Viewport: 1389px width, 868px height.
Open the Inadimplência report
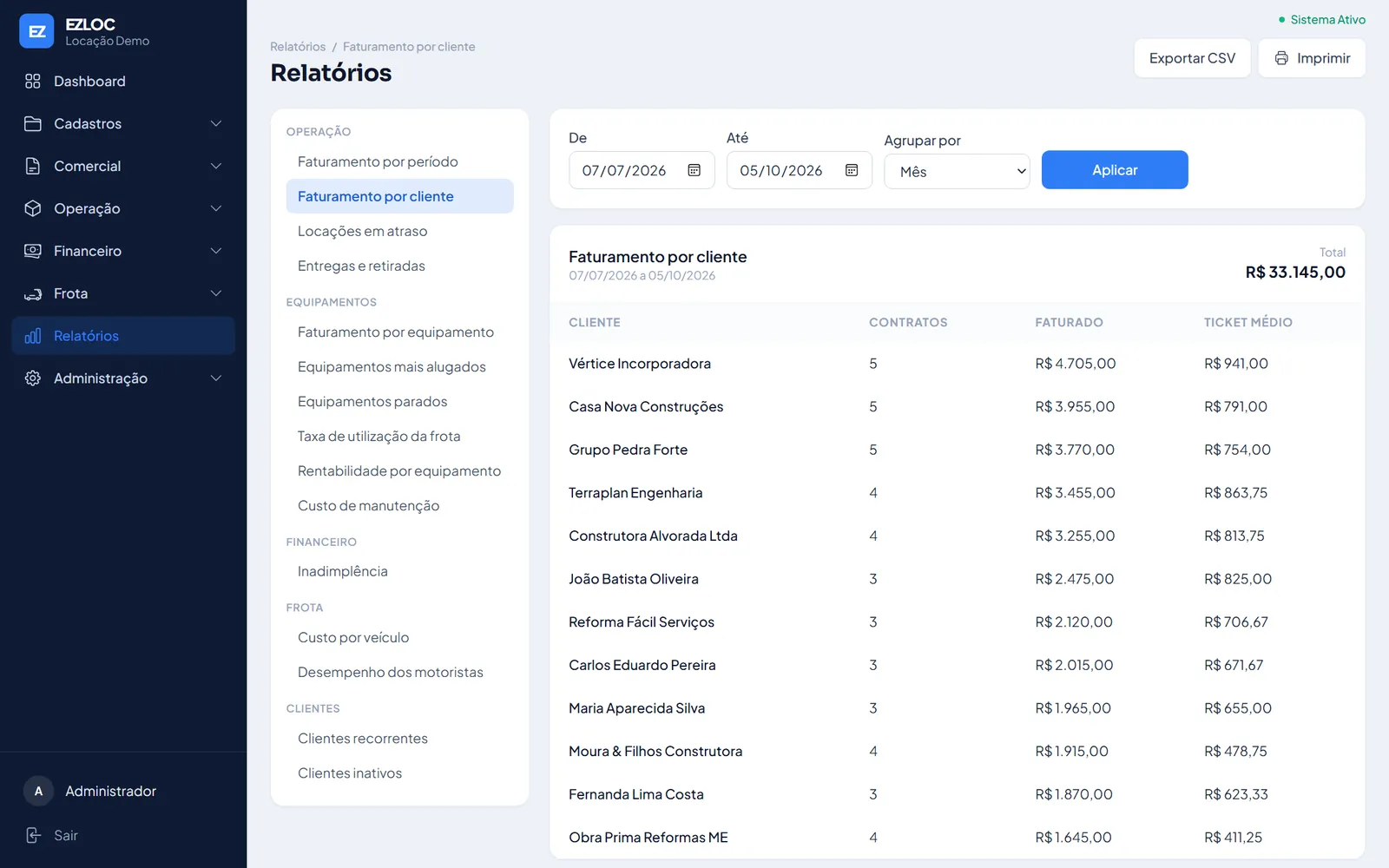point(399,571)
